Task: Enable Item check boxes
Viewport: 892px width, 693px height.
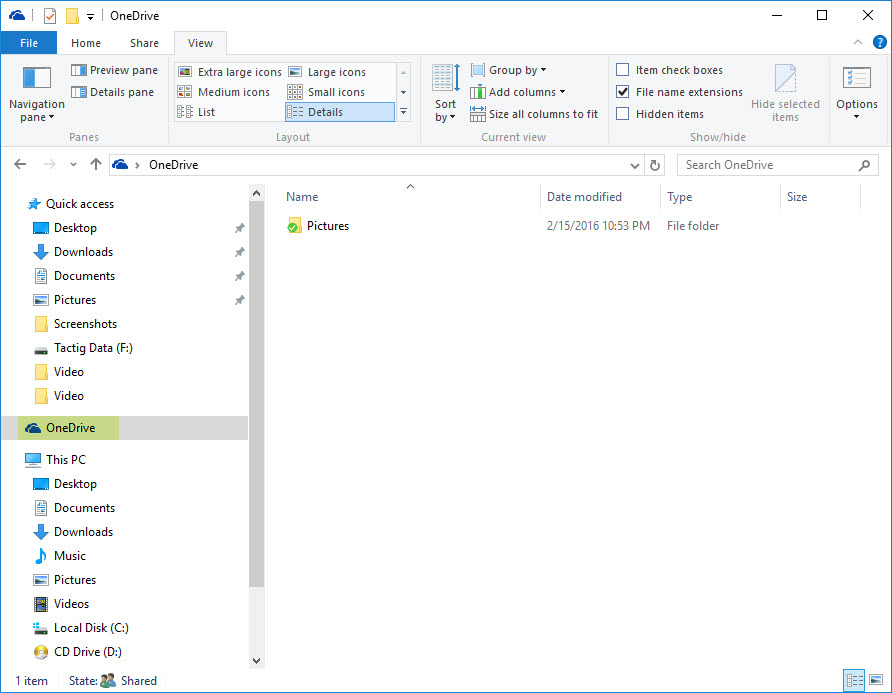Action: 623,70
